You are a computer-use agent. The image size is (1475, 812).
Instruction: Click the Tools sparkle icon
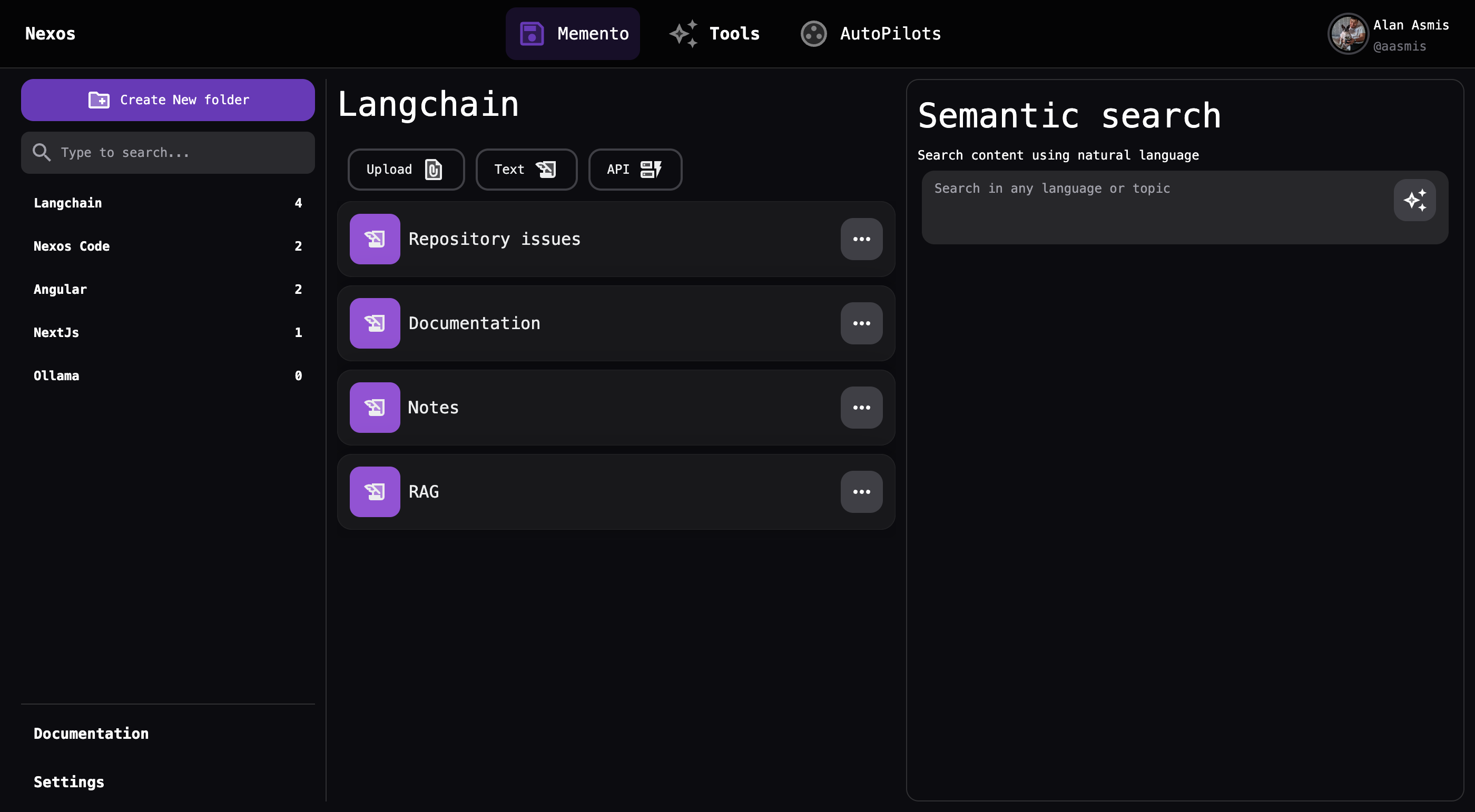684,34
